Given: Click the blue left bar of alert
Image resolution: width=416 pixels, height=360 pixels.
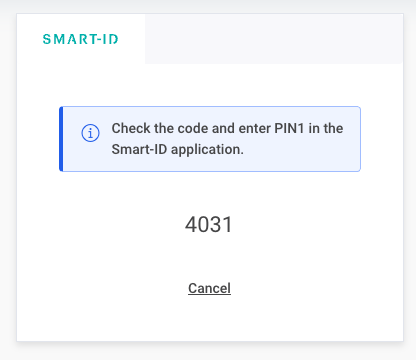Looking at the screenshot, I should click(61, 139).
